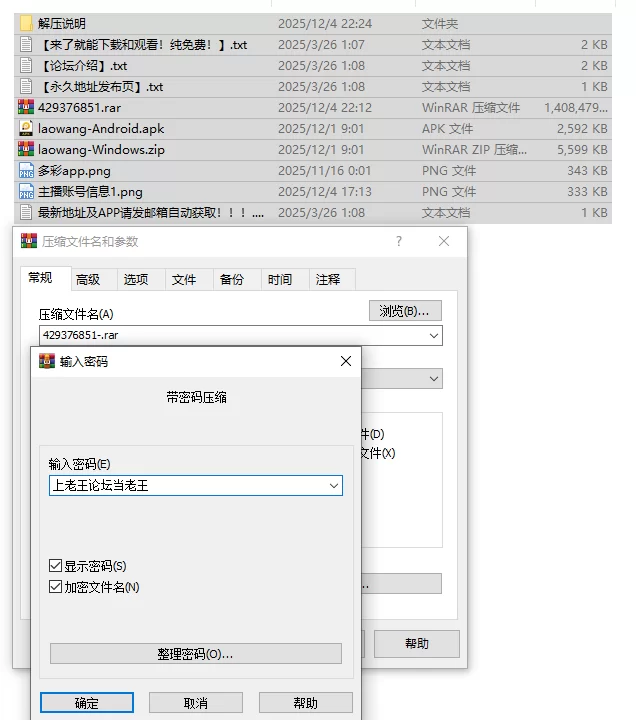Viewport: 636px width, 720px height.
Task: Click the 整理密码(O)... button
Action: [196, 654]
